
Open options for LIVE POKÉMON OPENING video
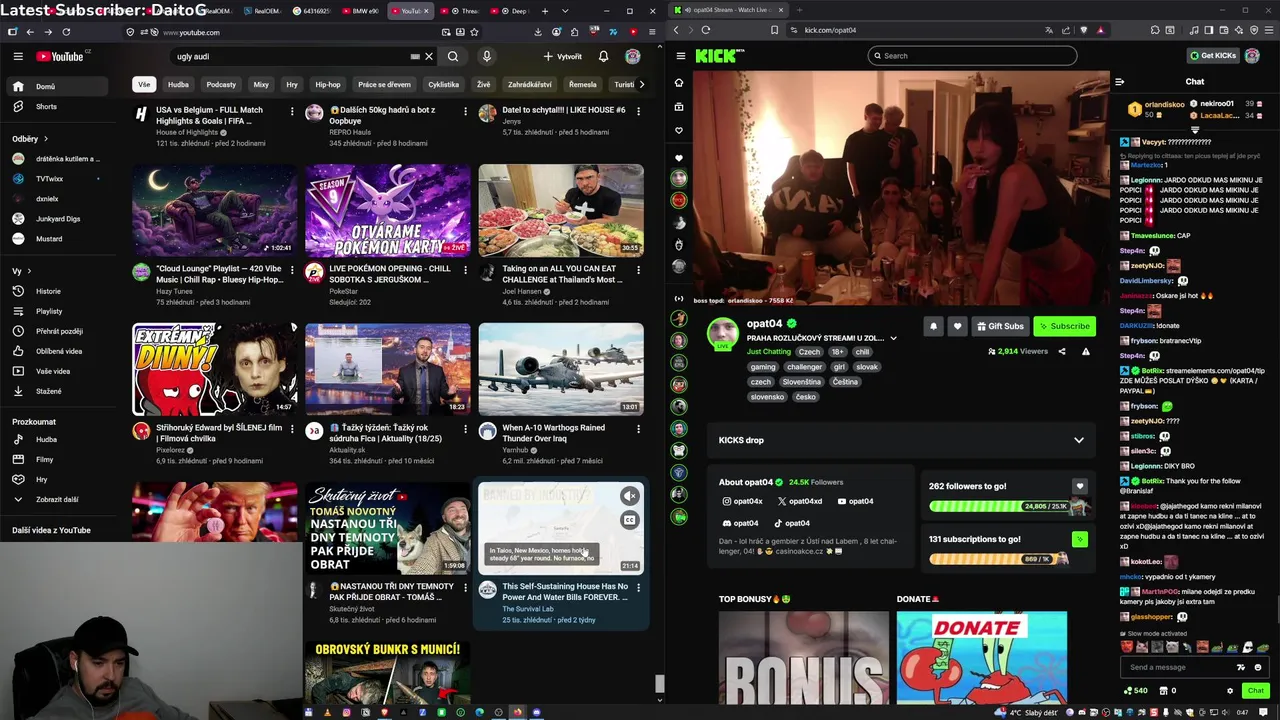point(465,270)
